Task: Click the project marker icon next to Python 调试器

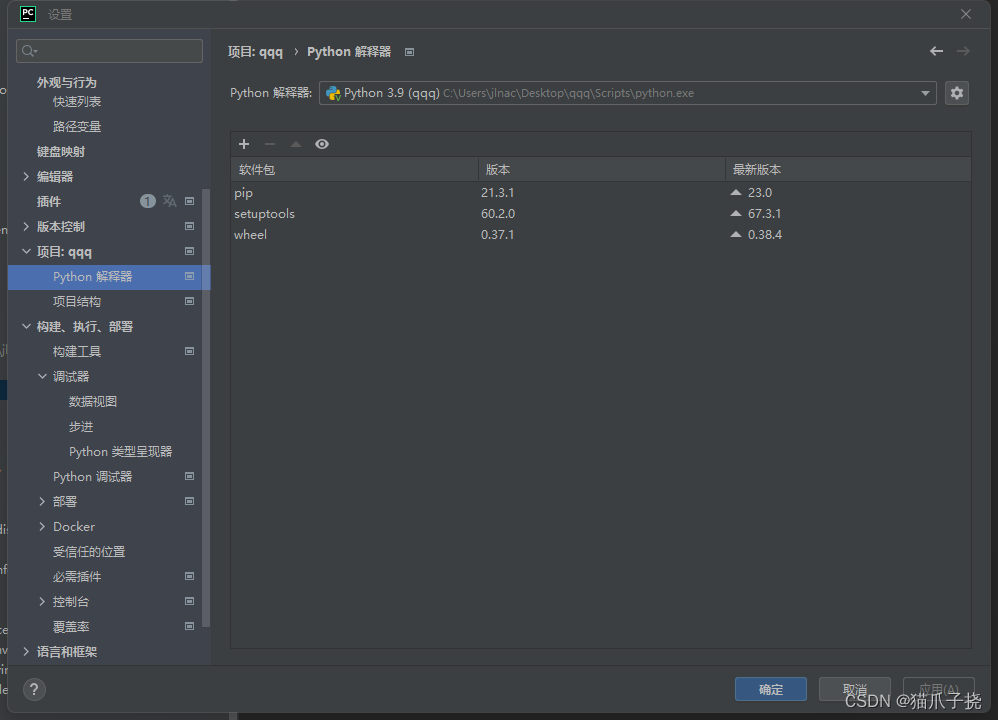Action: [x=189, y=476]
